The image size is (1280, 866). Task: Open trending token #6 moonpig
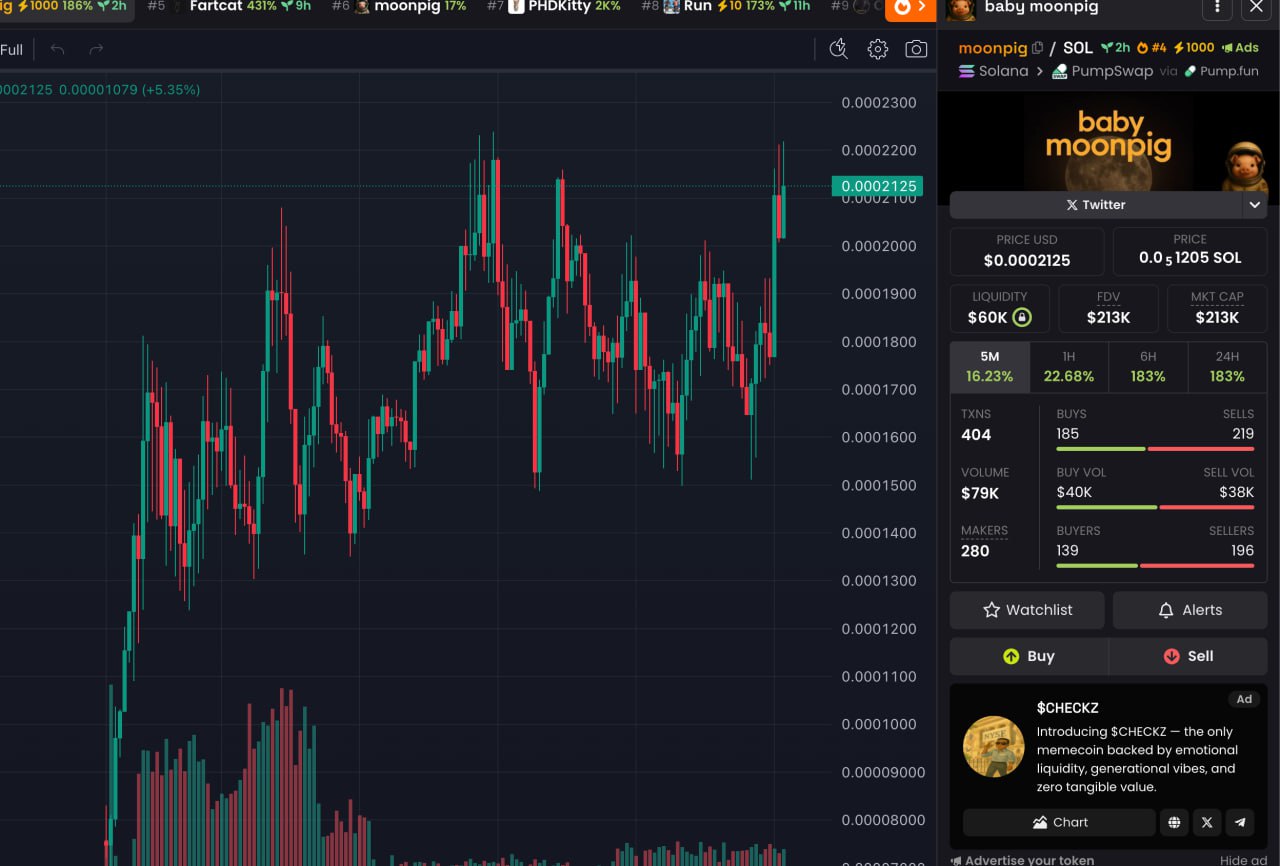[398, 6]
